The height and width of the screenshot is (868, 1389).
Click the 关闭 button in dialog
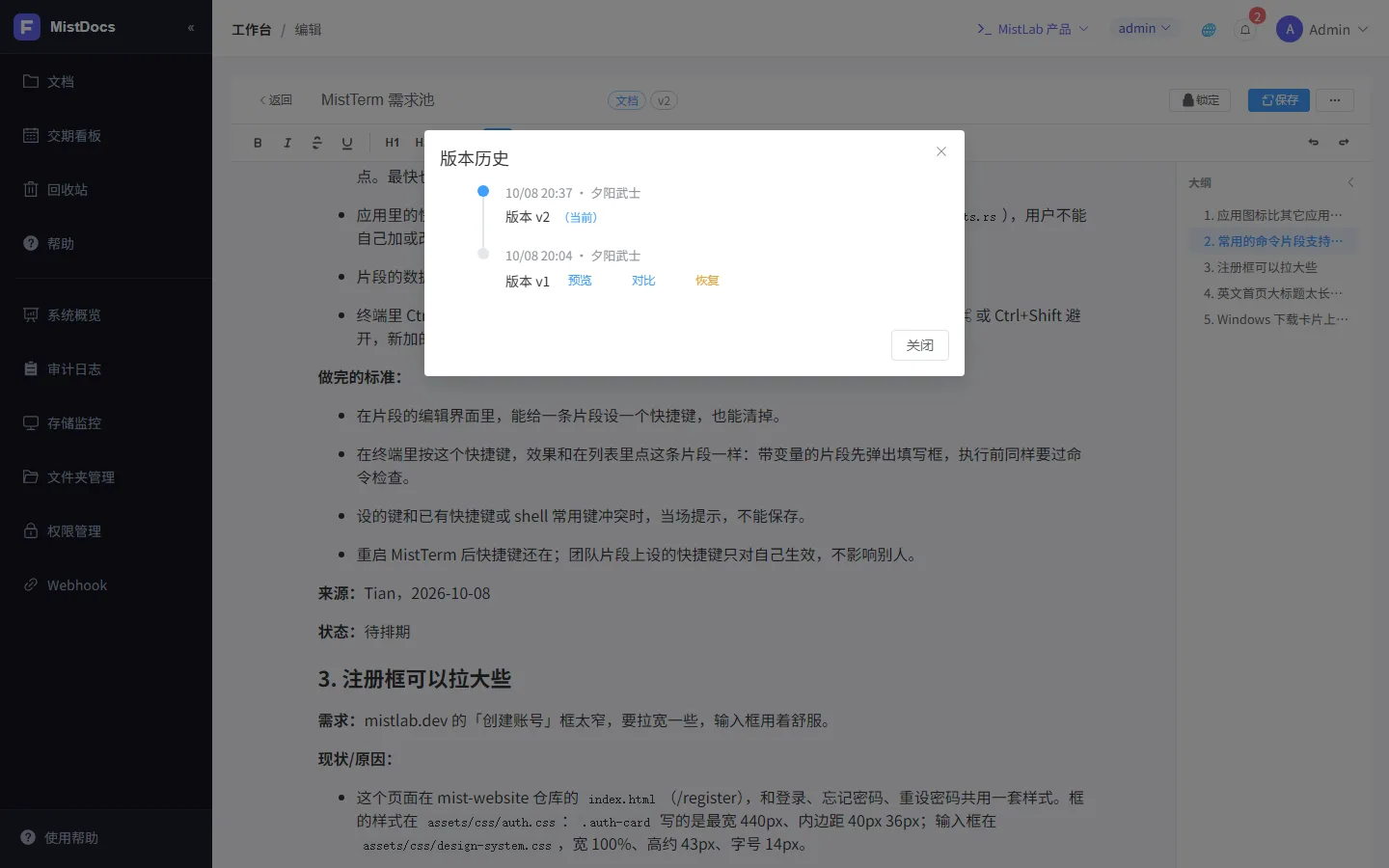[920, 345]
